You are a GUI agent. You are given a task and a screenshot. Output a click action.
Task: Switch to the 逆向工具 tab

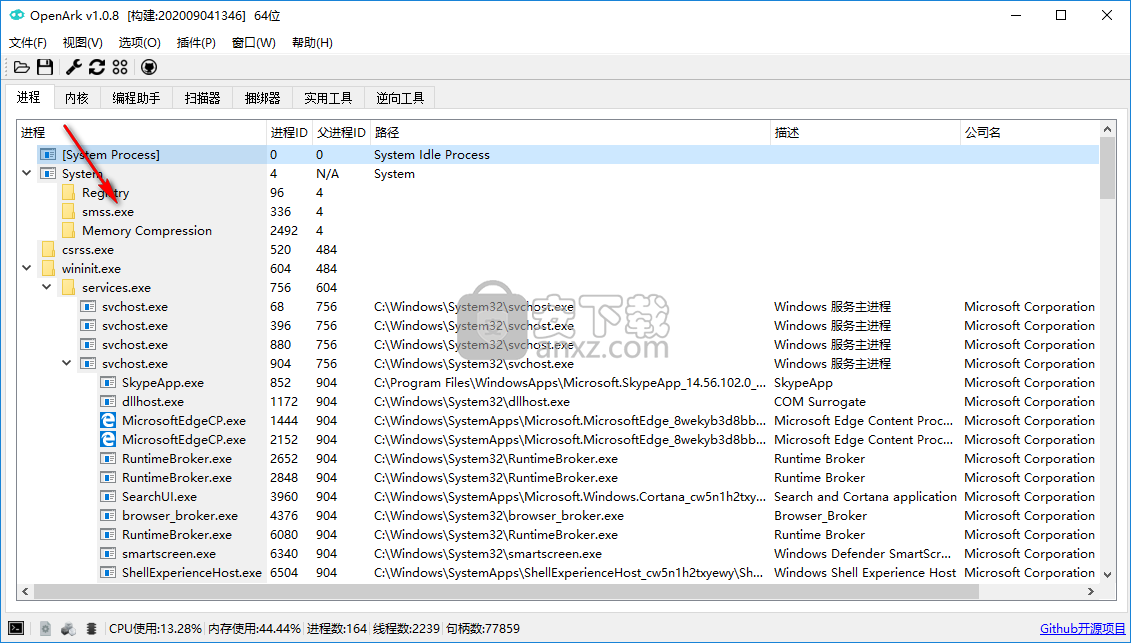(x=400, y=98)
